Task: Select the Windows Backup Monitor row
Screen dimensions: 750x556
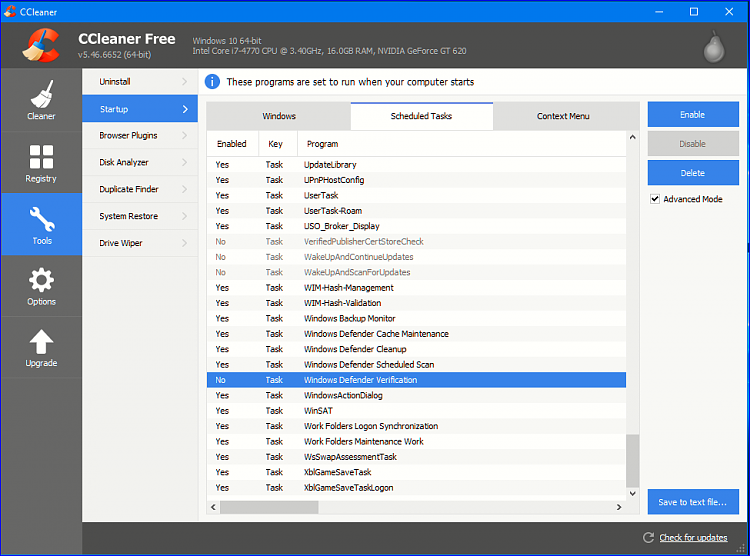Action: point(416,318)
